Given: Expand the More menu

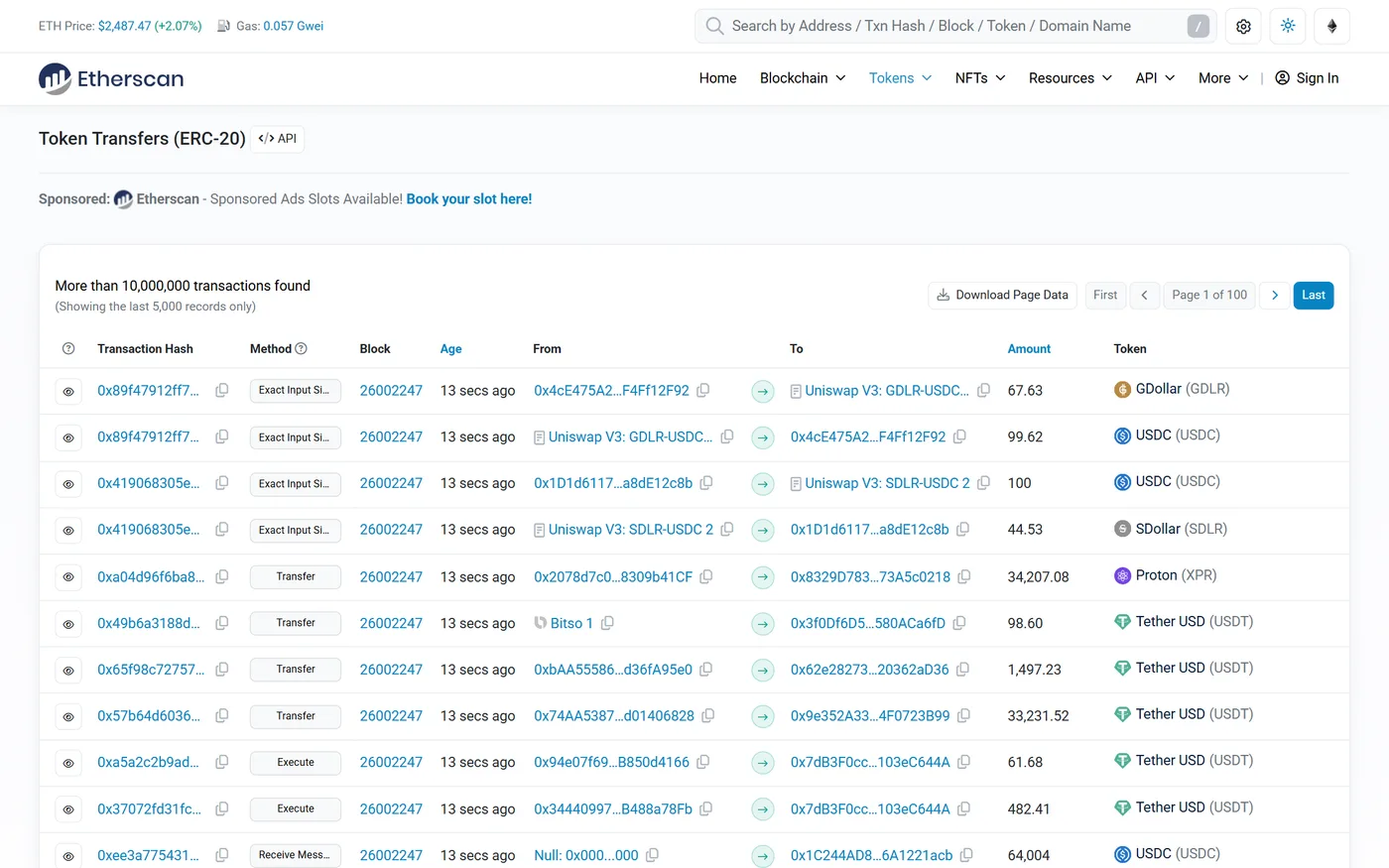Looking at the screenshot, I should point(1223,78).
